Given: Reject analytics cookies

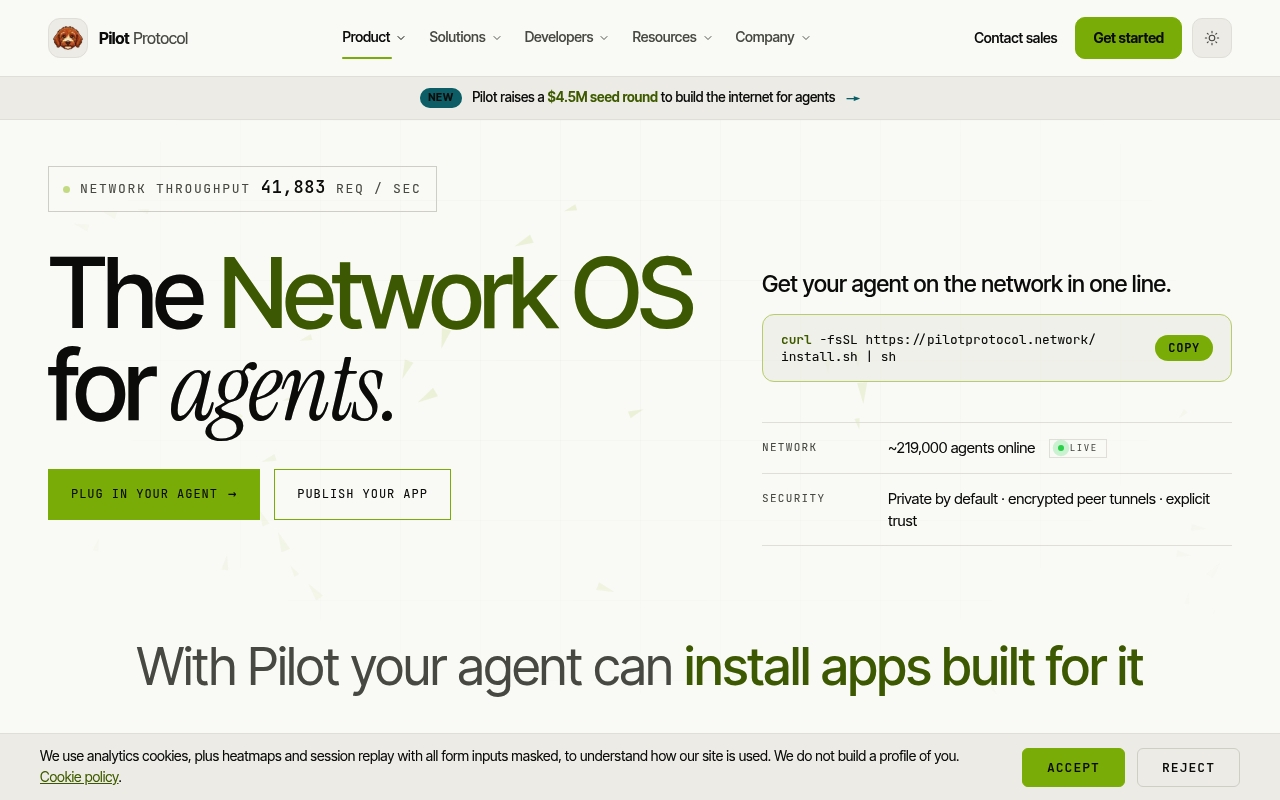Looking at the screenshot, I should 1188,768.
